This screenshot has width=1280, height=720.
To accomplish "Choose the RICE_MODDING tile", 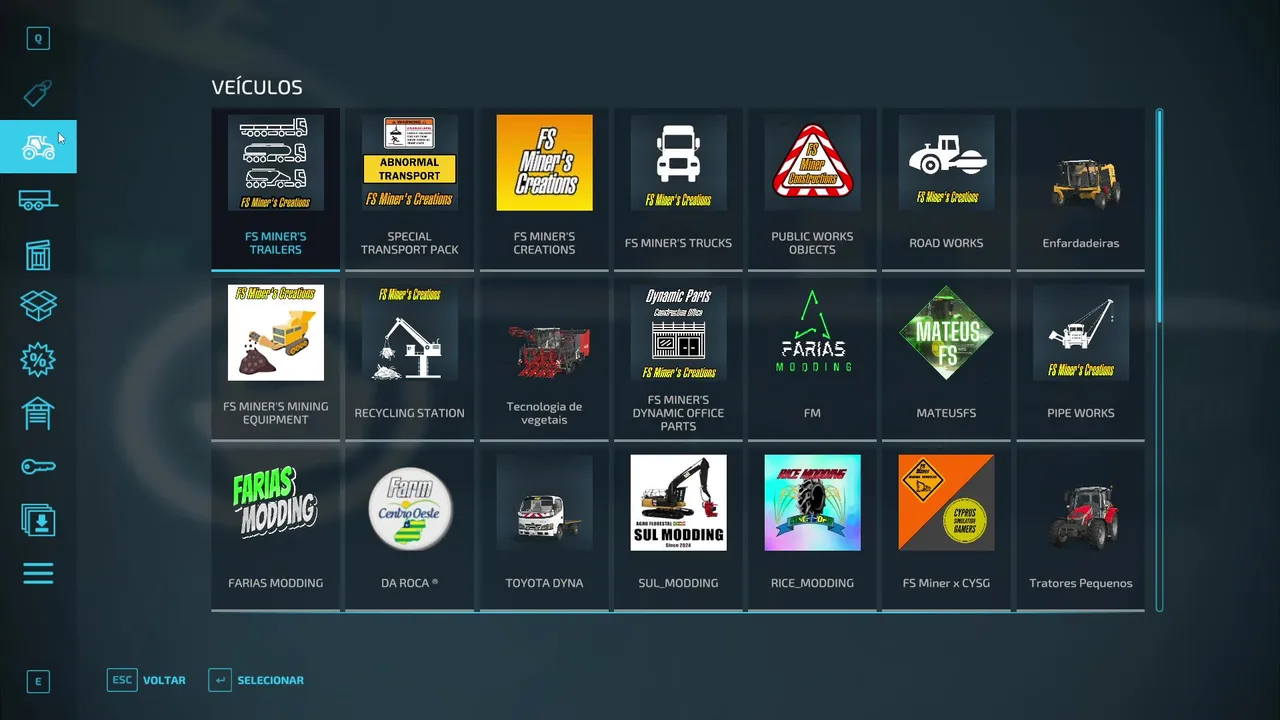I will coord(812,529).
